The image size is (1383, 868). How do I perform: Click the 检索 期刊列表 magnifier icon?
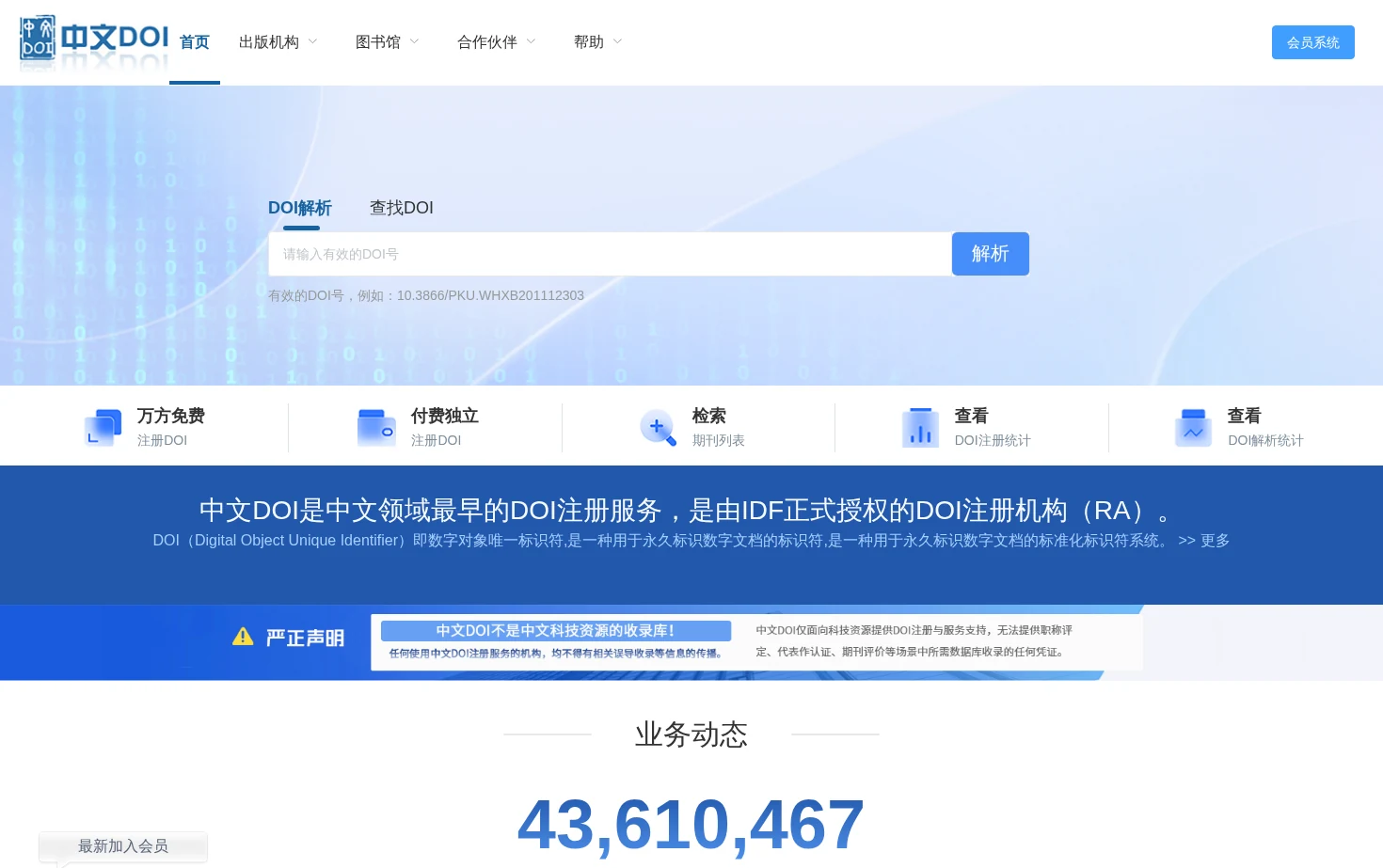(658, 427)
